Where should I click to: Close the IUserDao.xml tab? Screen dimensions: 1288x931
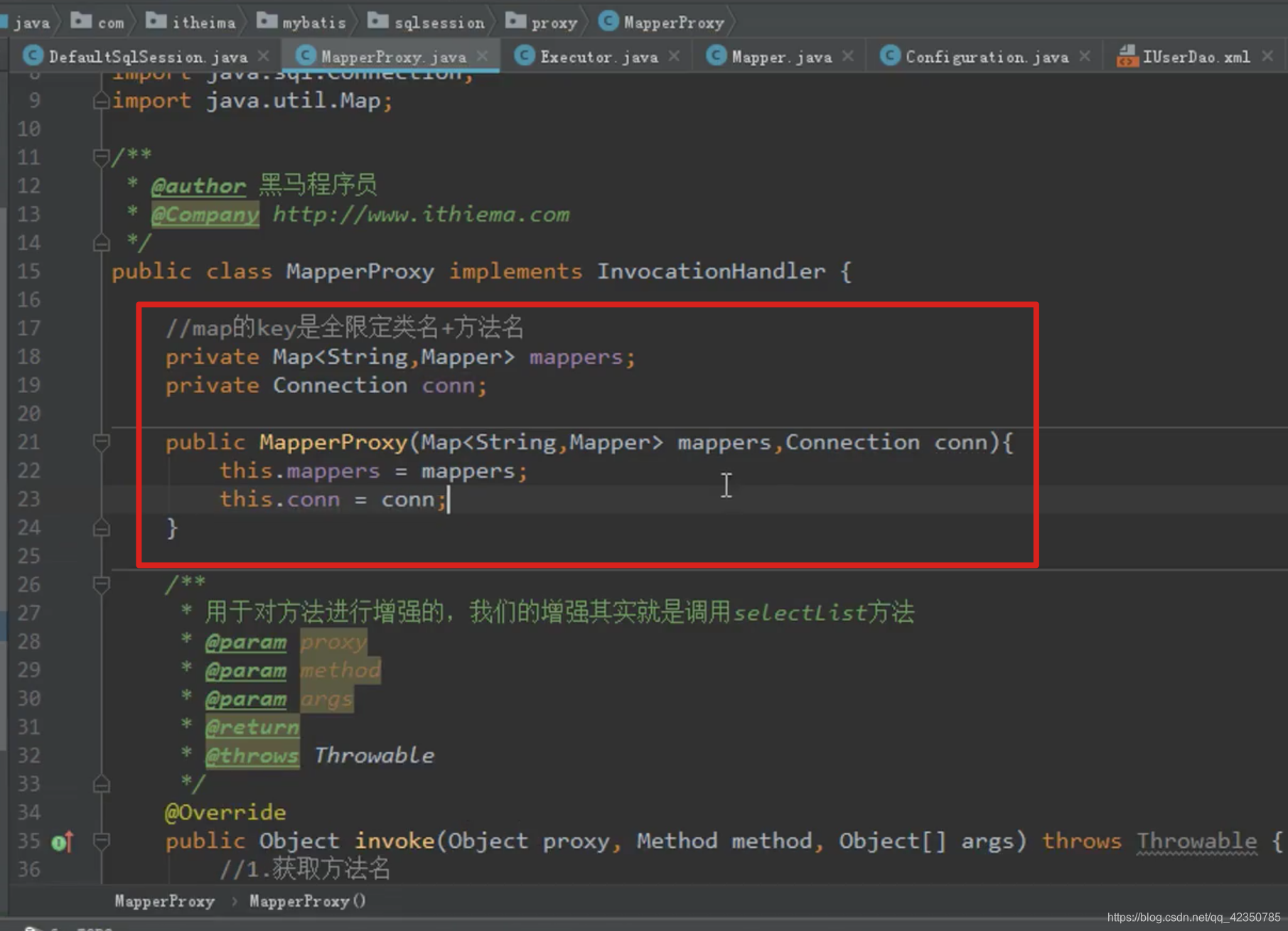pos(1267,56)
